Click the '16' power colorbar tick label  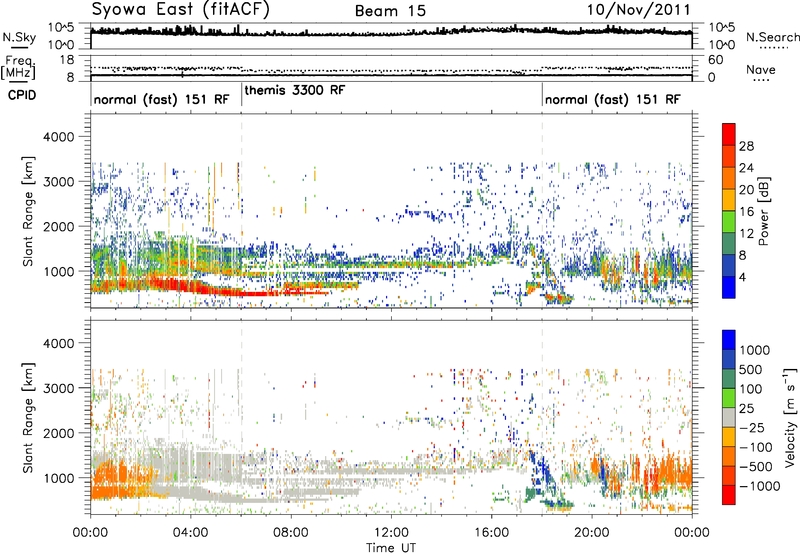(746, 212)
